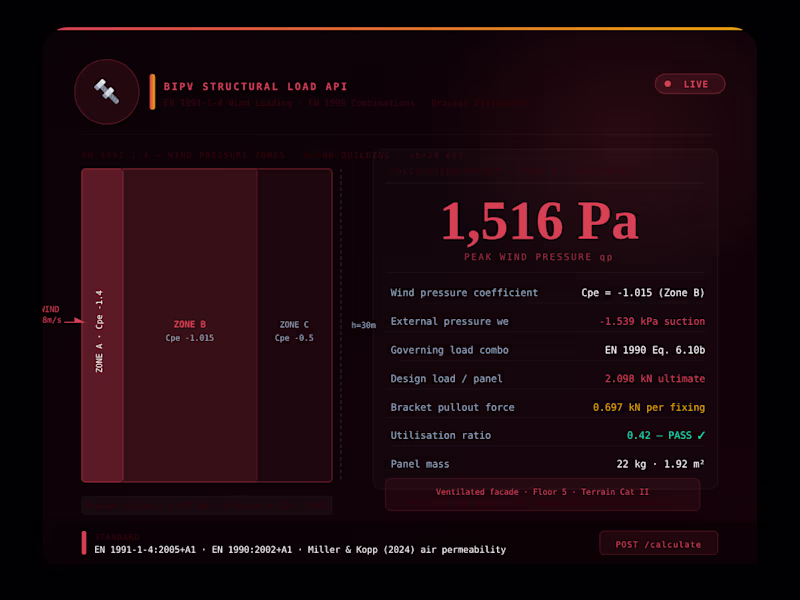The height and width of the screenshot is (600, 800).
Task: Click the POST /calculate button
Action: [658, 544]
